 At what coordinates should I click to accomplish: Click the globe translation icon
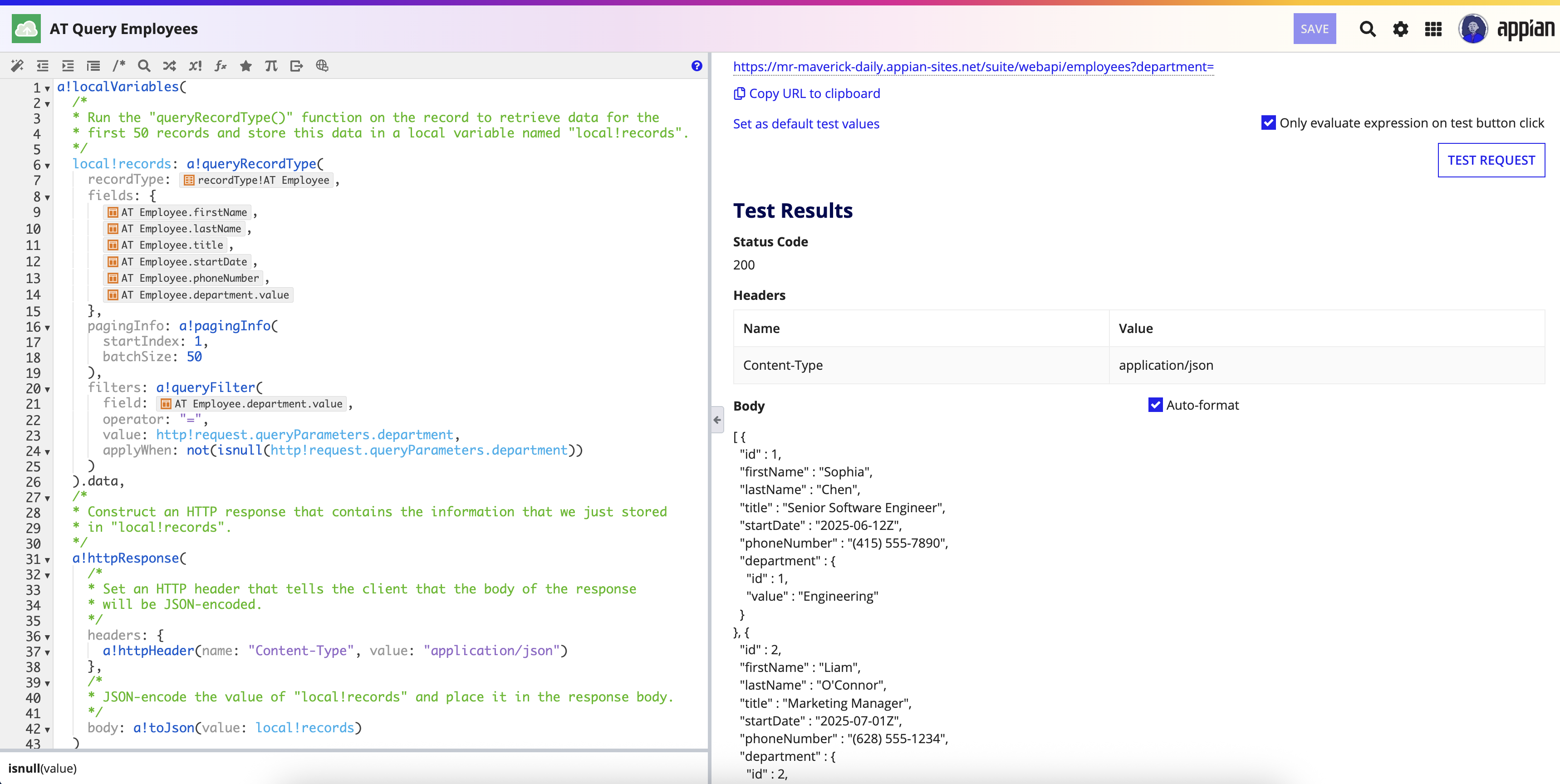pyautogui.click(x=322, y=65)
